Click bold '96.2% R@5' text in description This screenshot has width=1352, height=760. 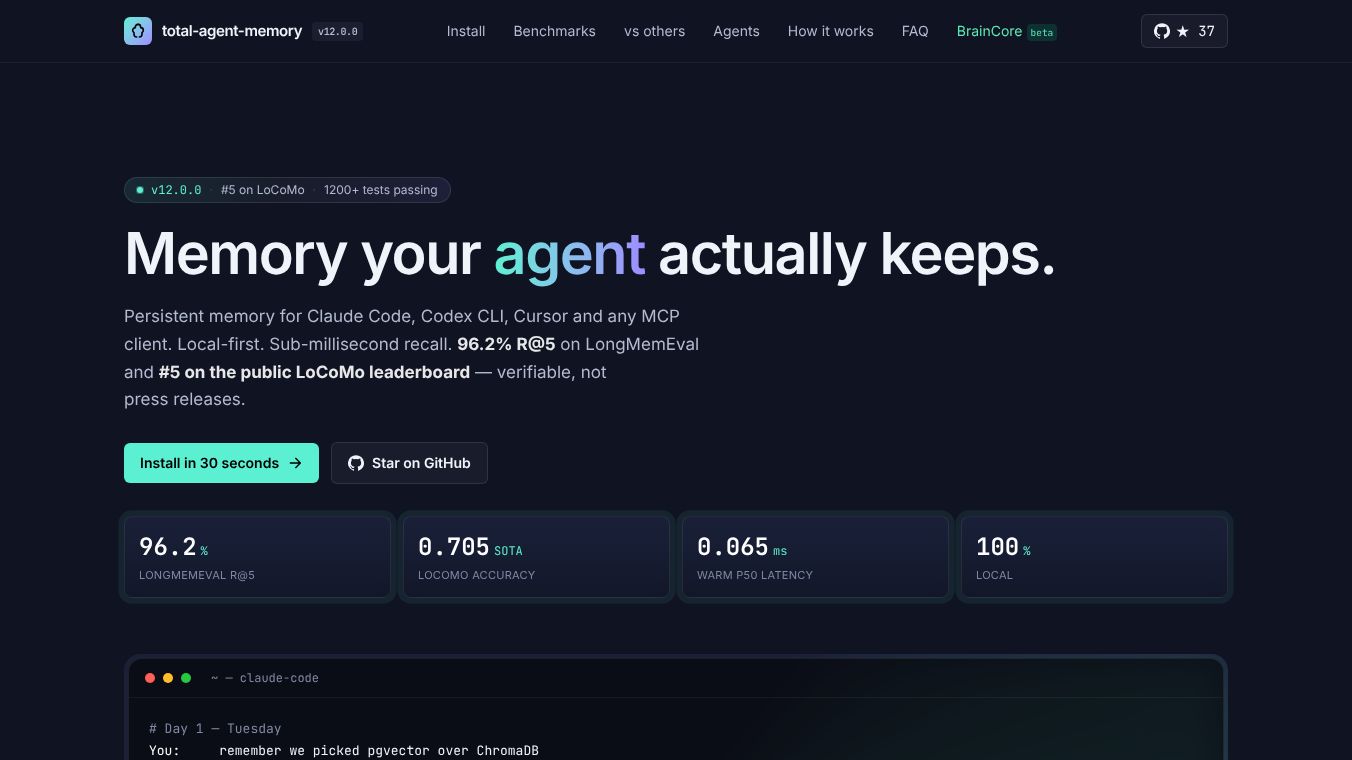[506, 344]
